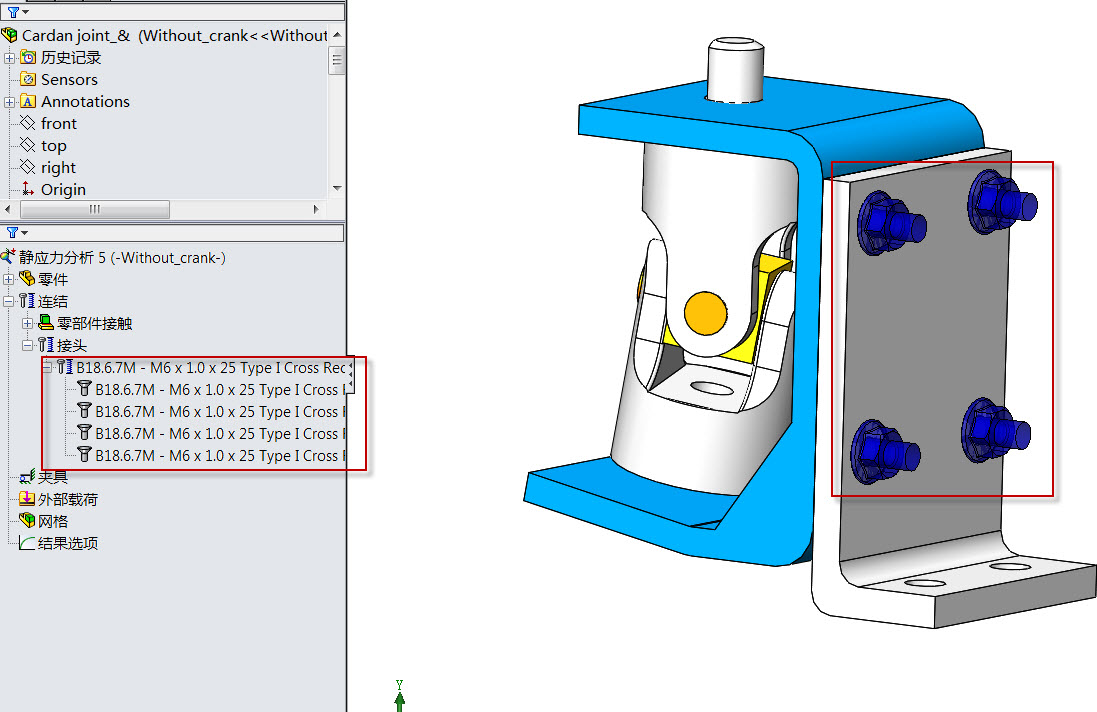
Task: Select the 夹具 fixtures icon
Action: coord(28,478)
